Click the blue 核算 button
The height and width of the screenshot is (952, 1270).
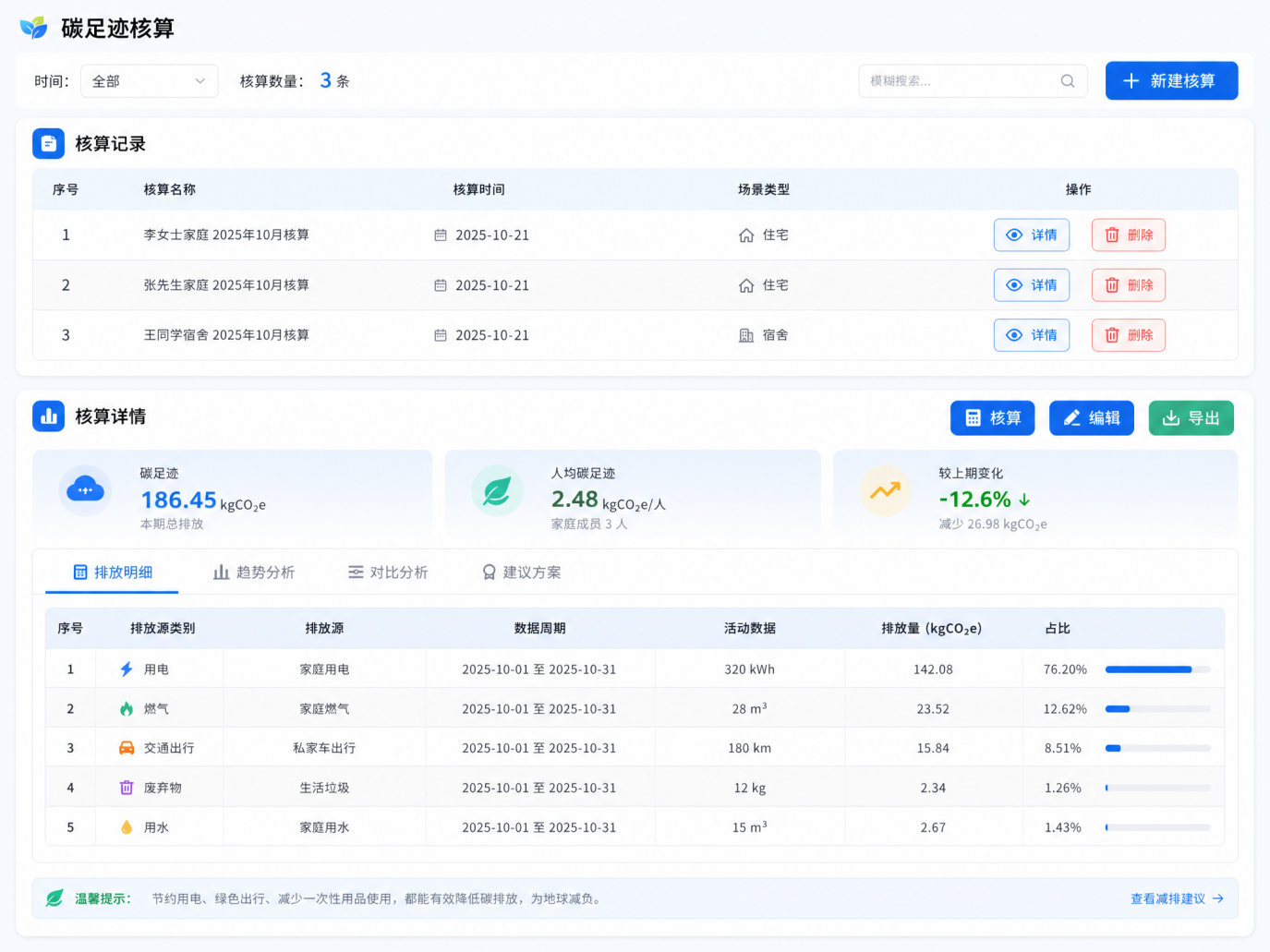pos(993,418)
